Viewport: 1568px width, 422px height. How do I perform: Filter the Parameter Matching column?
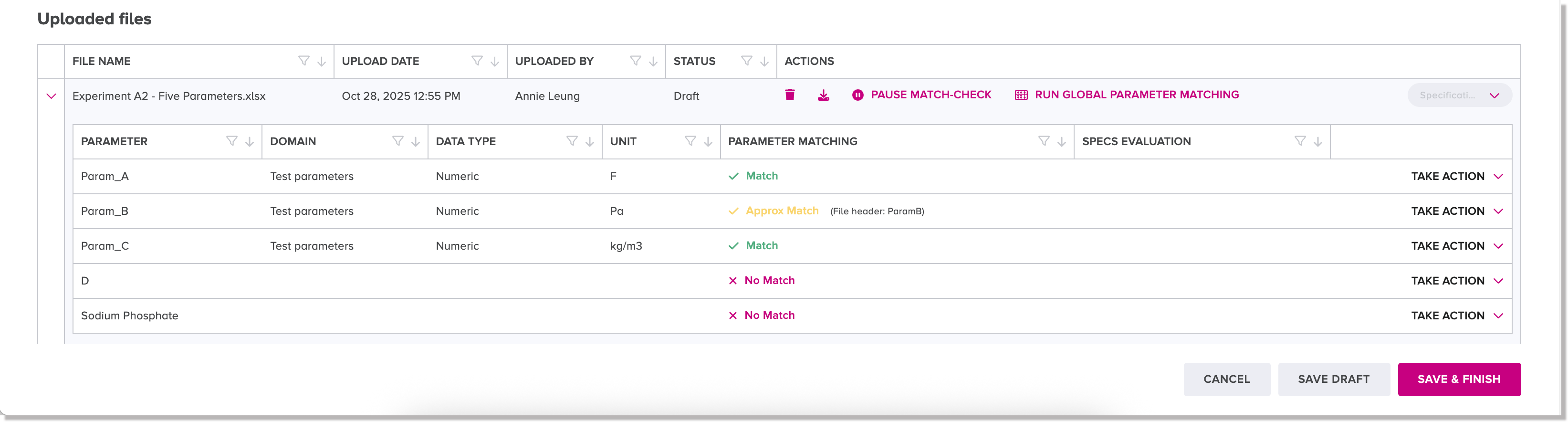[x=1043, y=141]
